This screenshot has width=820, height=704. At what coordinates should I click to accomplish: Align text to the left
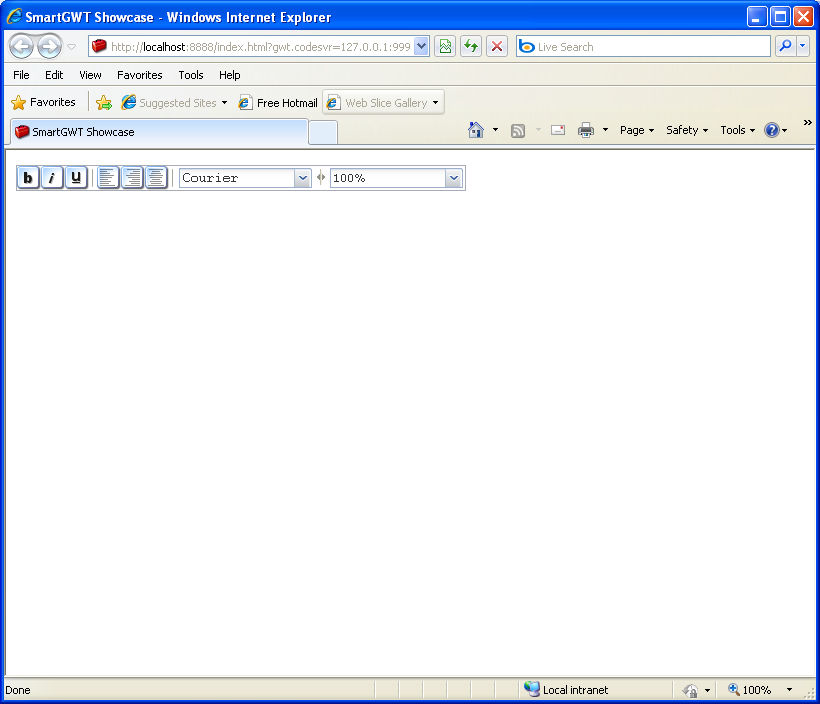(108, 178)
